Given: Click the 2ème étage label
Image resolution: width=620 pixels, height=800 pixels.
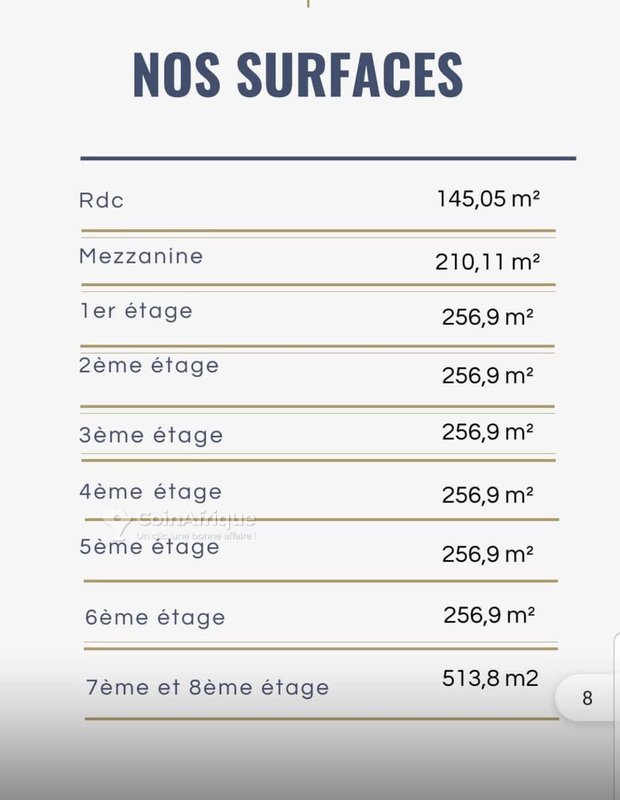Looking at the screenshot, I should coord(148,366).
